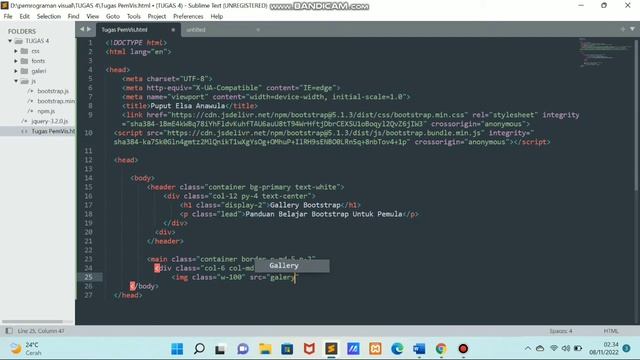The image size is (640, 360).
Task: Open XAMPP from taskbar
Action: coord(375,349)
